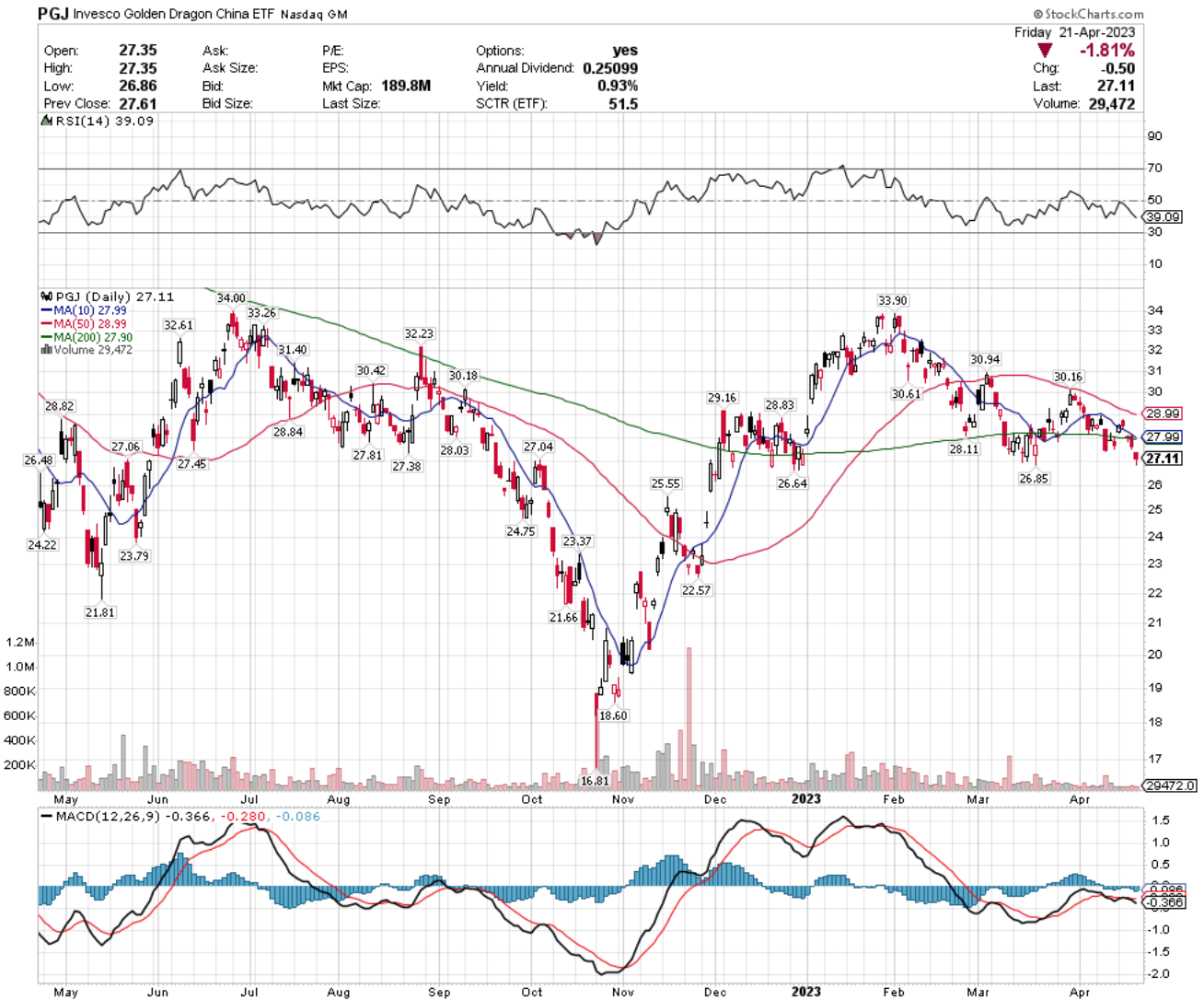Click the -0.366 tag on MACD axis

[1165, 903]
